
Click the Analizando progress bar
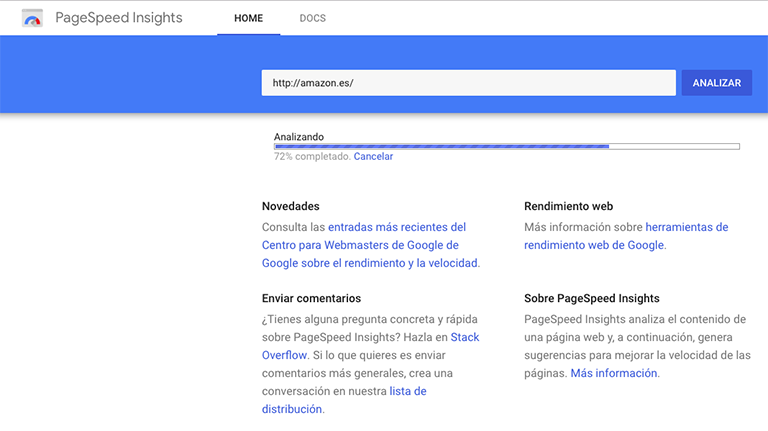coord(506,146)
